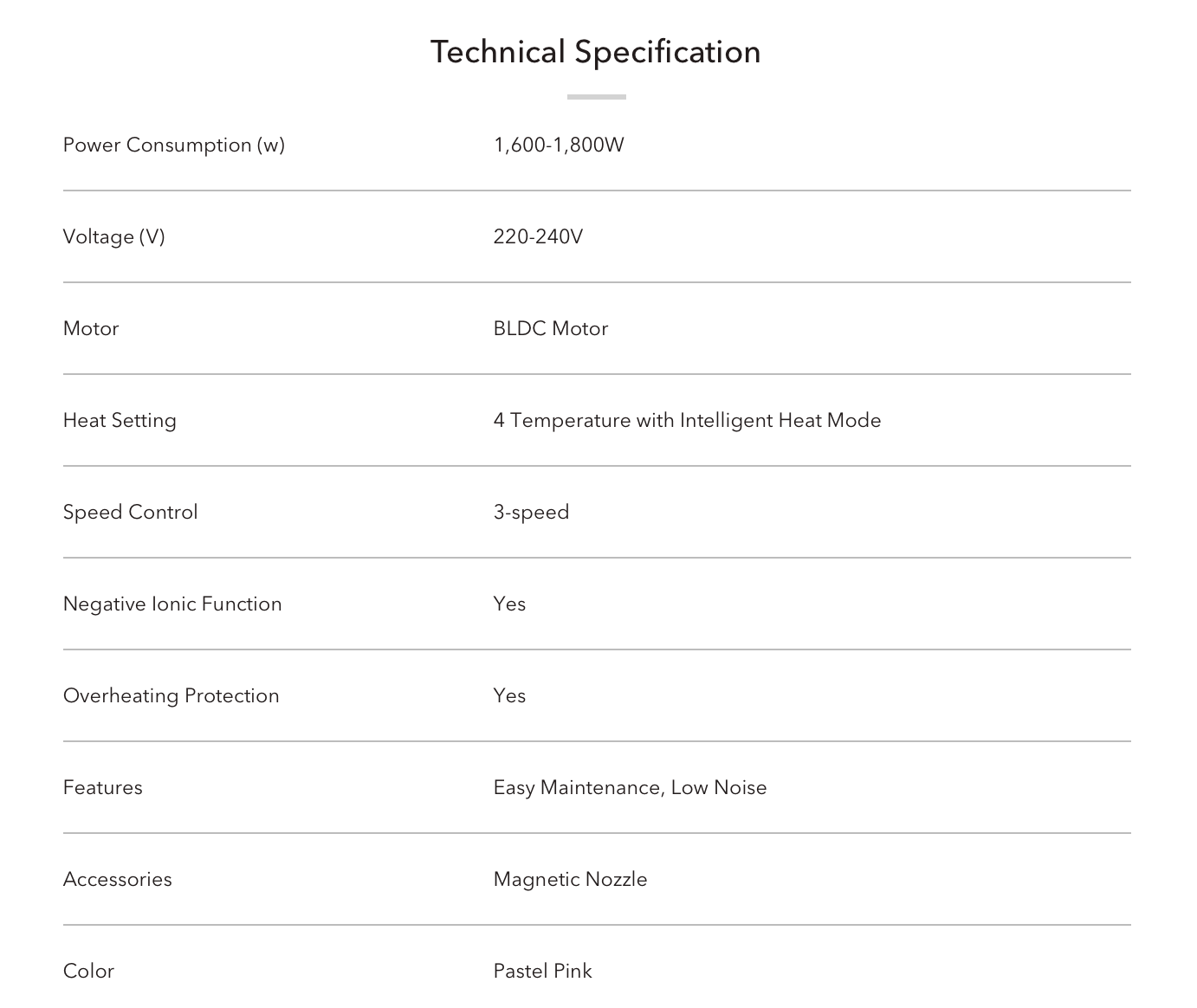Select the Overheating Protection label
The image size is (1197, 1008).
(x=171, y=695)
